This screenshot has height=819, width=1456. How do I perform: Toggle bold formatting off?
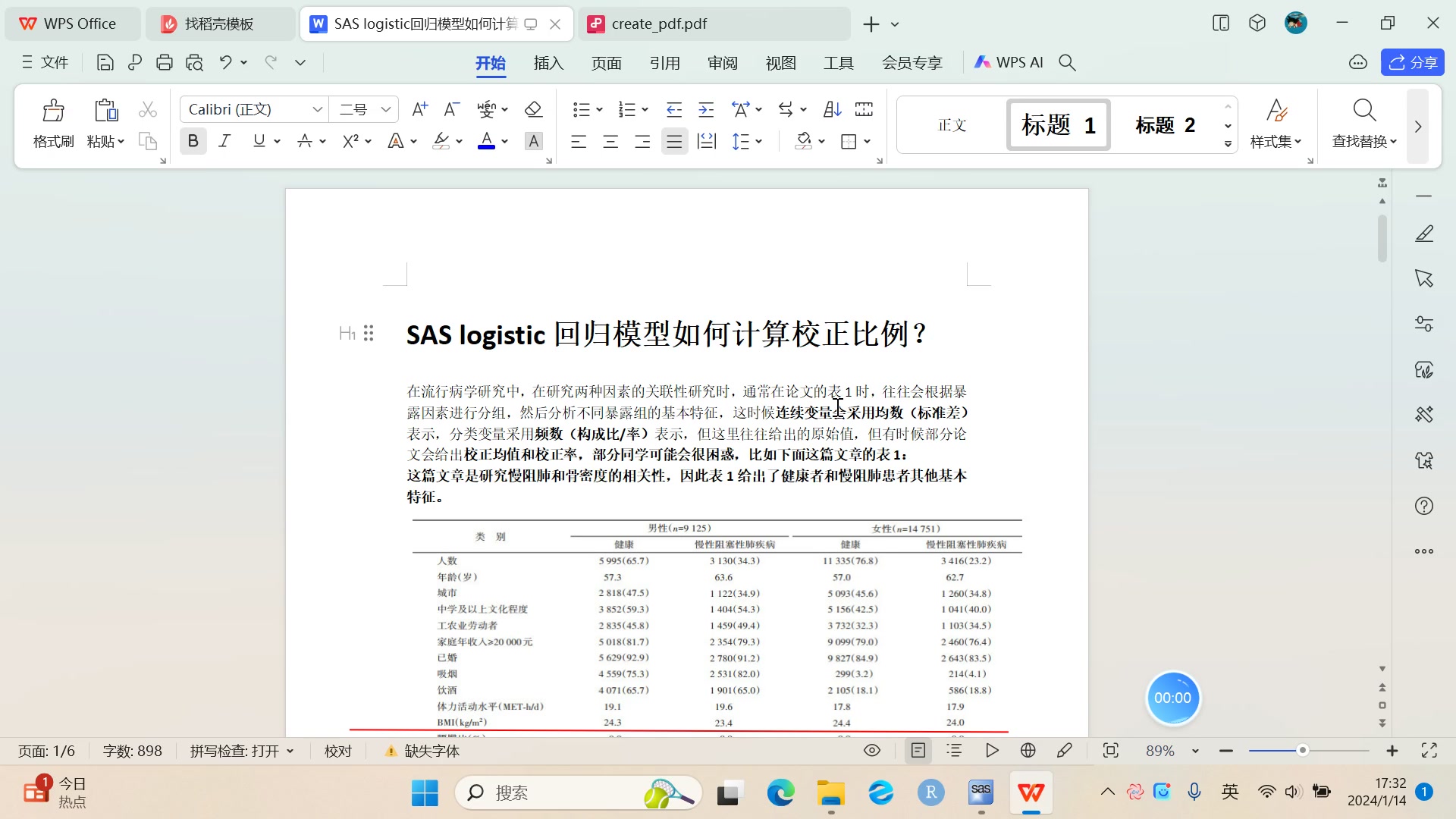193,141
